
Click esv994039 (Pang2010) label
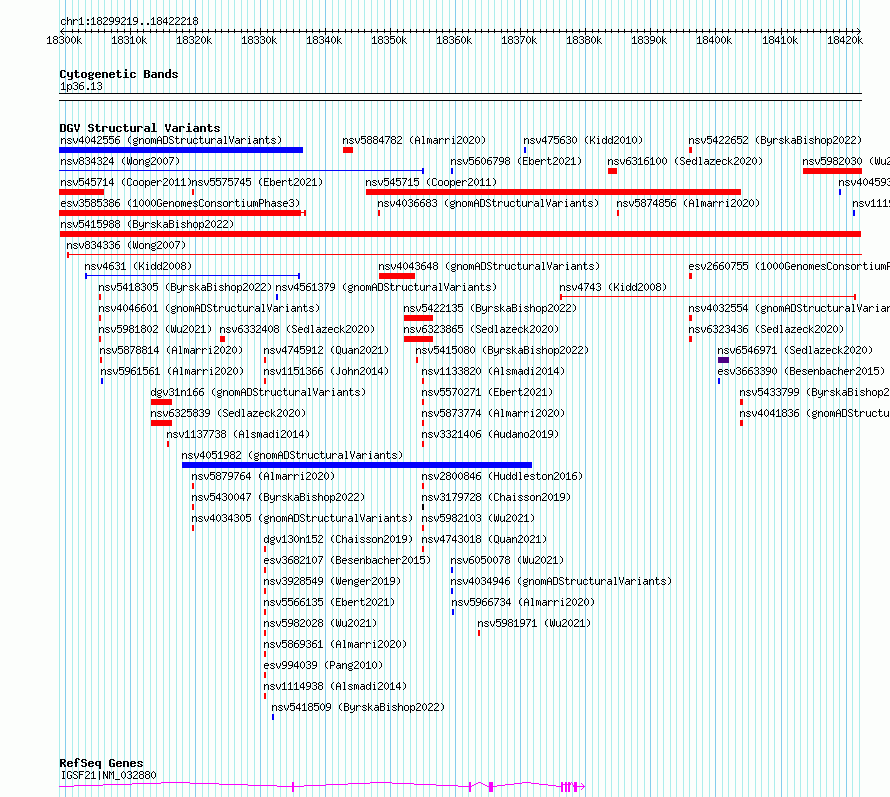click(x=323, y=665)
